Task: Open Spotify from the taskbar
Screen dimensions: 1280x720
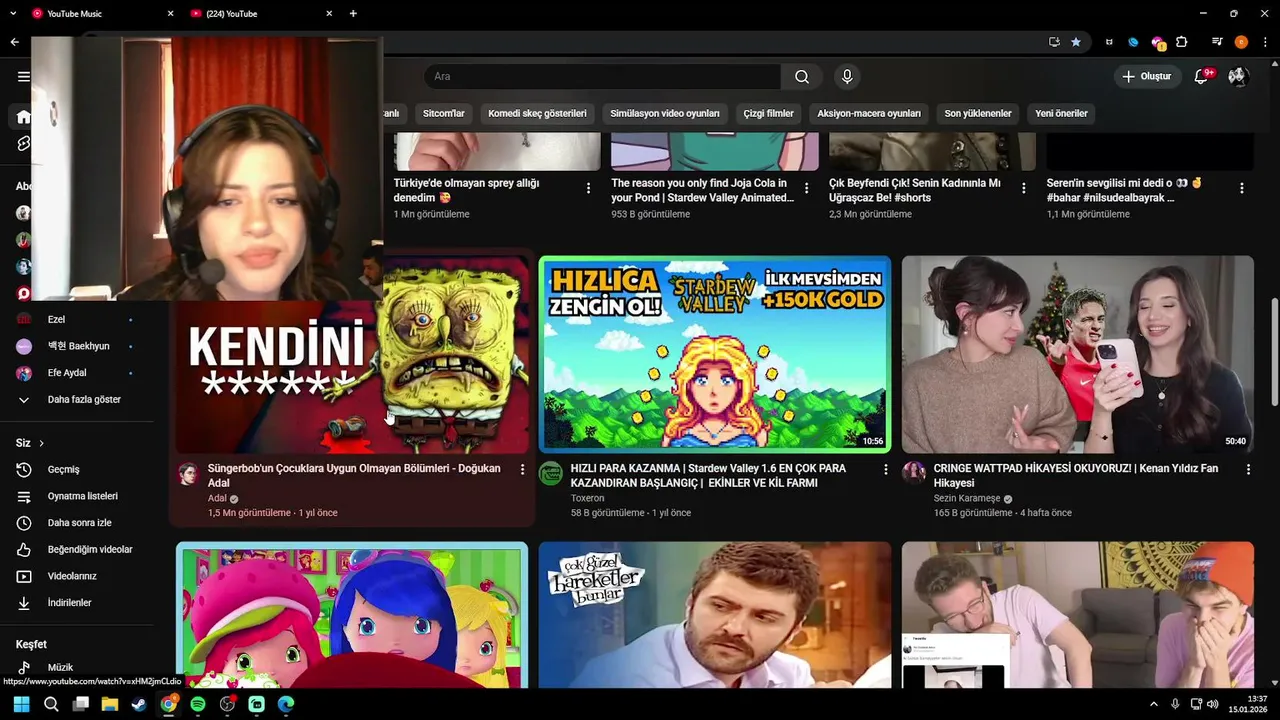Action: [x=197, y=704]
